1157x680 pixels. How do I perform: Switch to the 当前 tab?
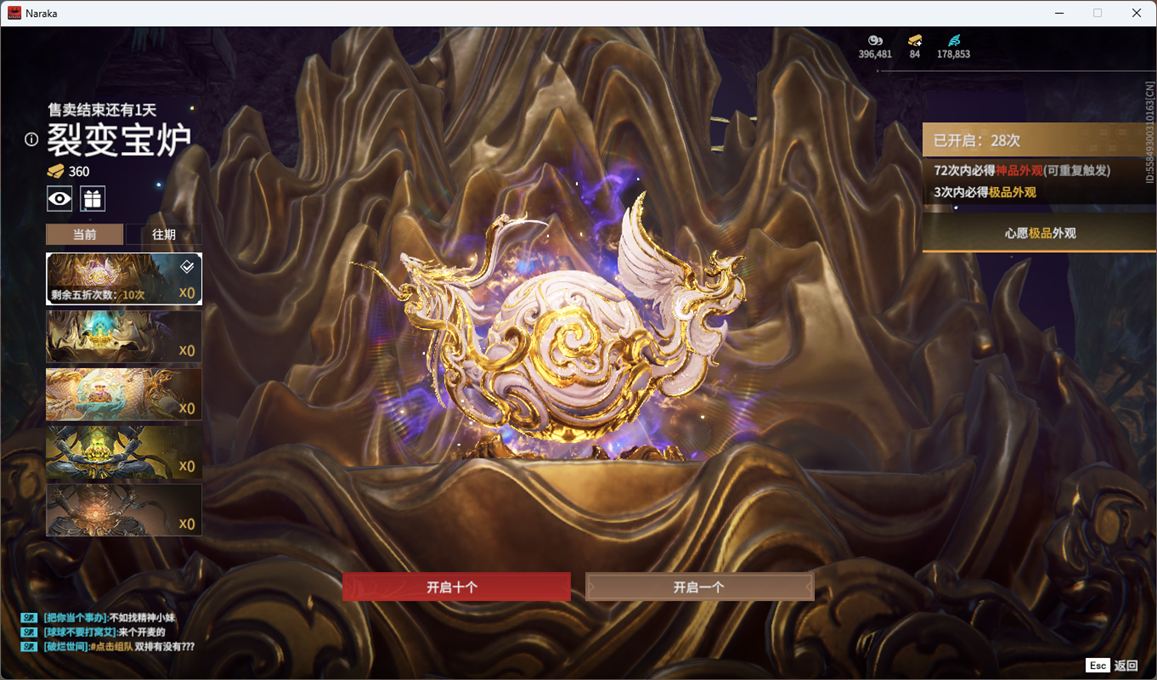click(x=85, y=235)
